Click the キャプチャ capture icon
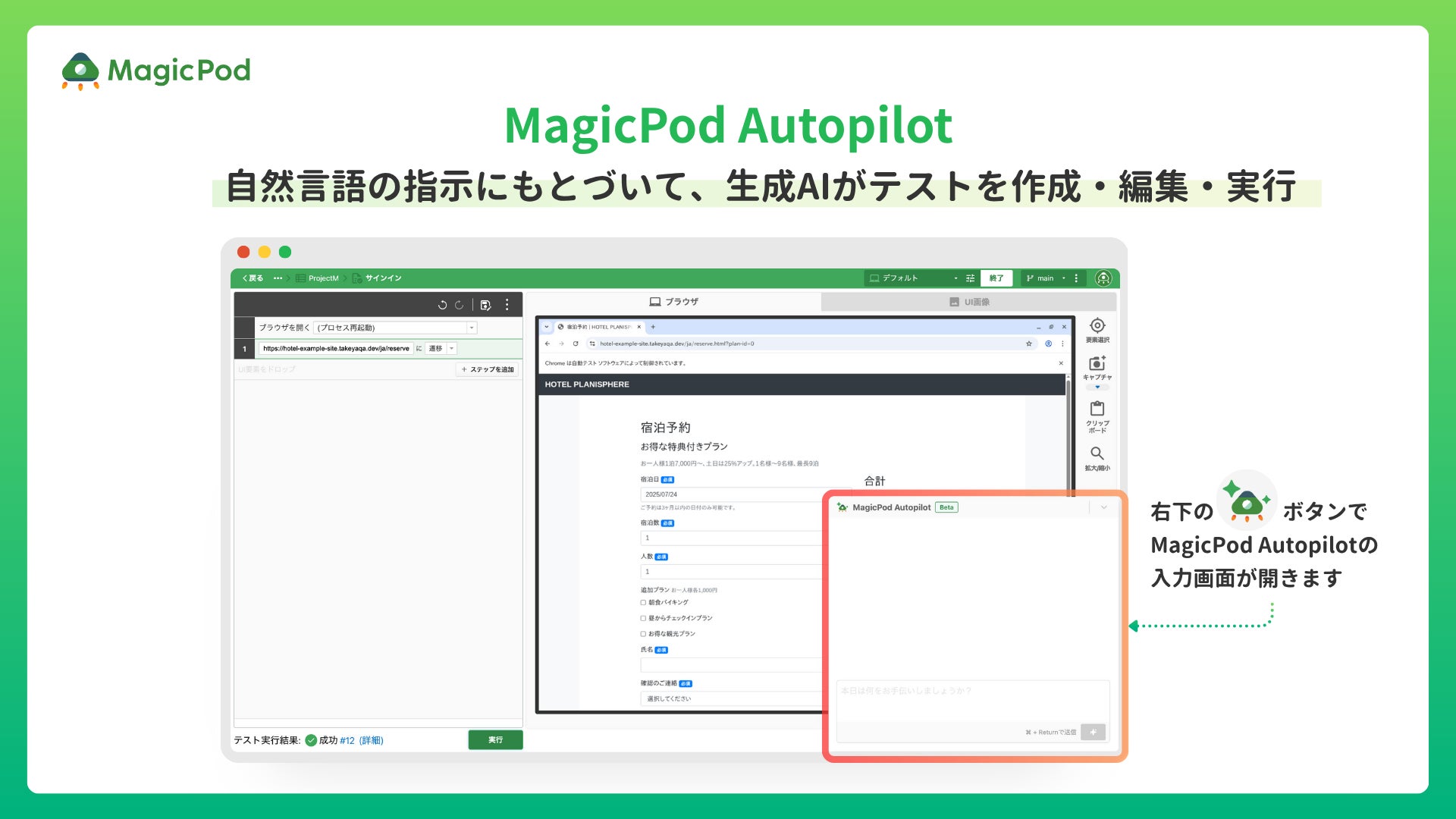Screen dimensions: 1456x819 (x=1097, y=364)
